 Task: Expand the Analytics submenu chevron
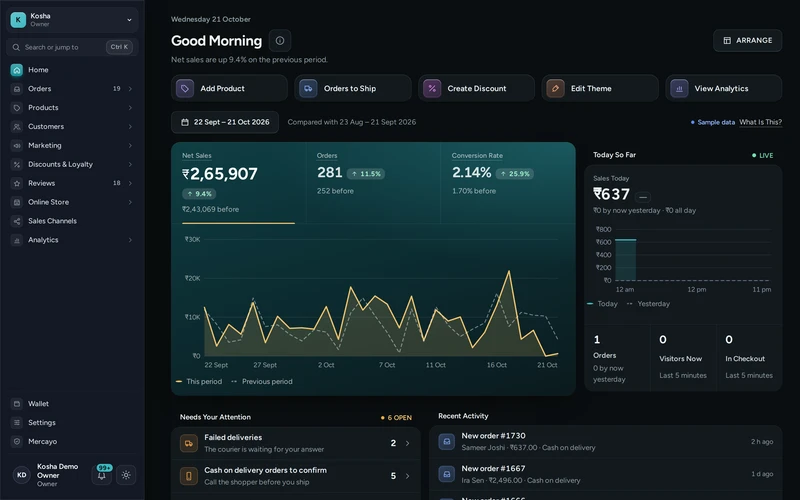click(130, 240)
